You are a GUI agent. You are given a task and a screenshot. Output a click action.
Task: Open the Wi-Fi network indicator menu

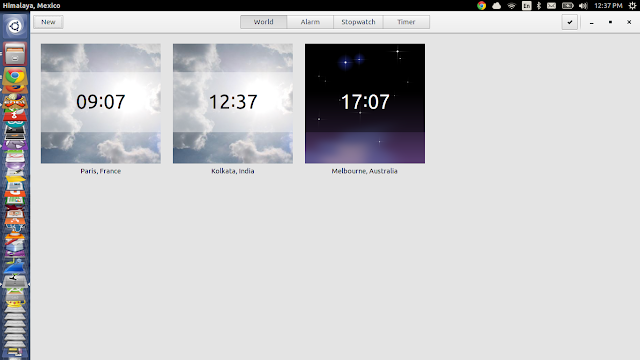pos(511,5)
